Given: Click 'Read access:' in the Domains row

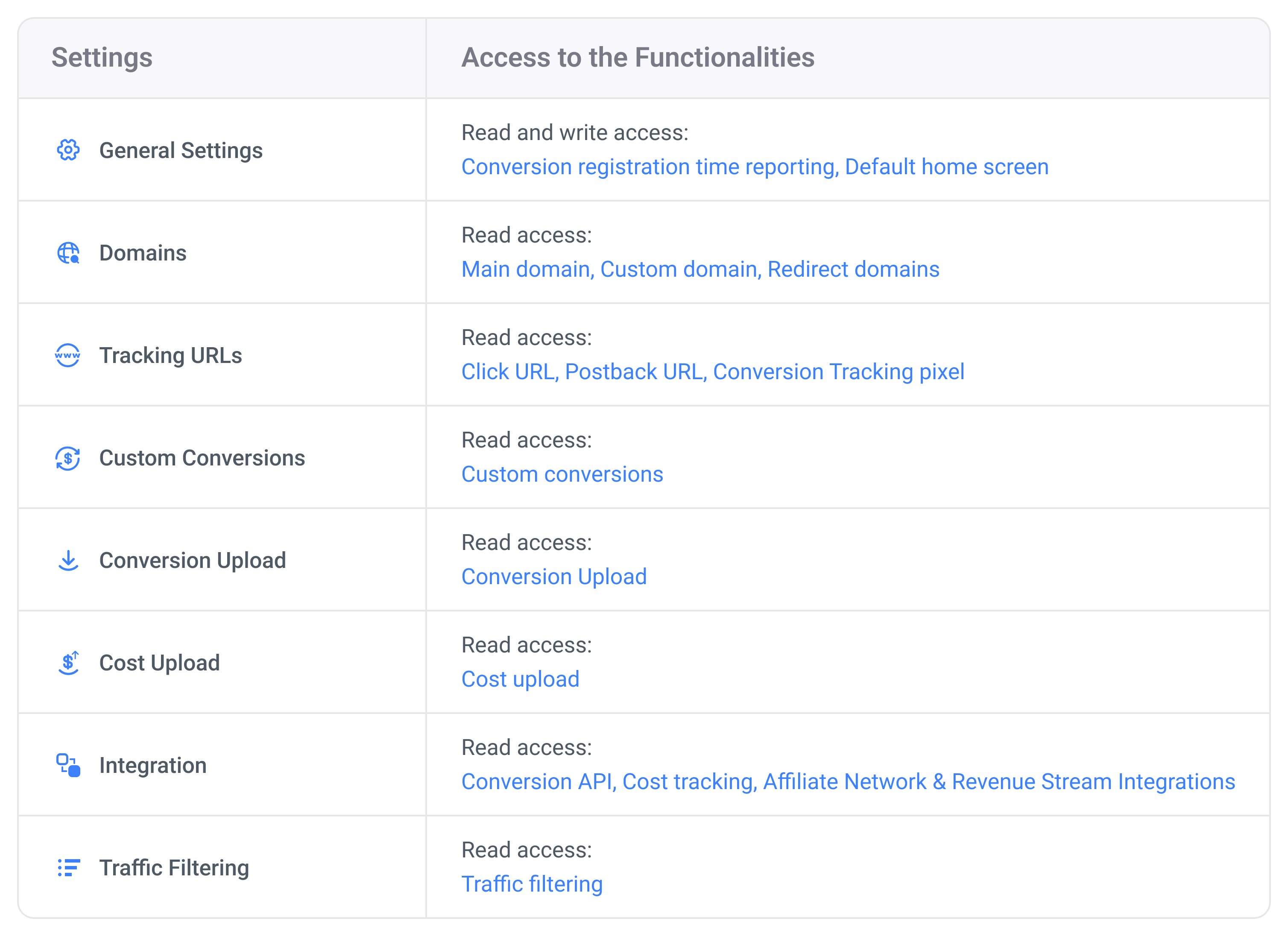Looking at the screenshot, I should pos(526,235).
